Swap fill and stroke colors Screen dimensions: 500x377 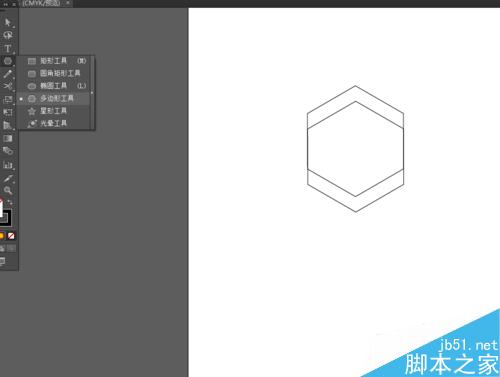[10, 202]
